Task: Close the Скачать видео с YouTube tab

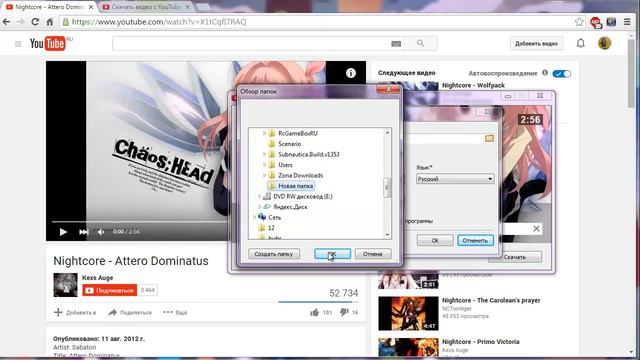Action: 188,7
